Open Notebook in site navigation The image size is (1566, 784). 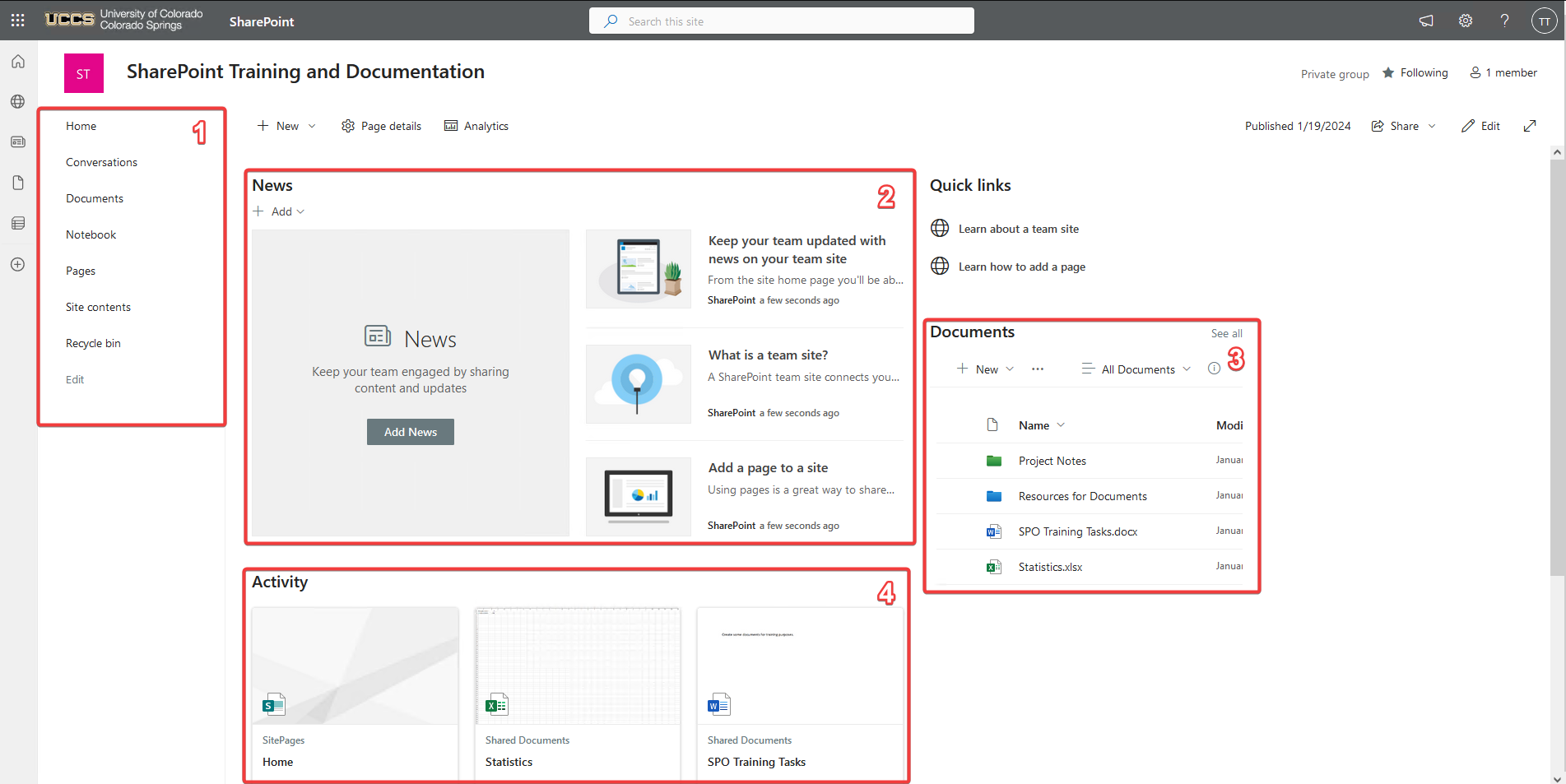point(91,234)
